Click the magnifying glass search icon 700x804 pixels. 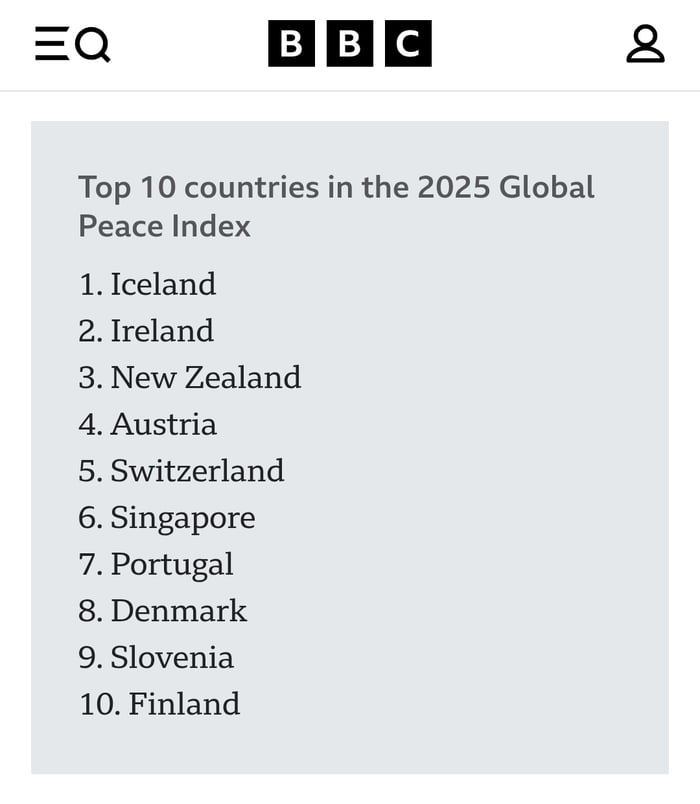92,44
